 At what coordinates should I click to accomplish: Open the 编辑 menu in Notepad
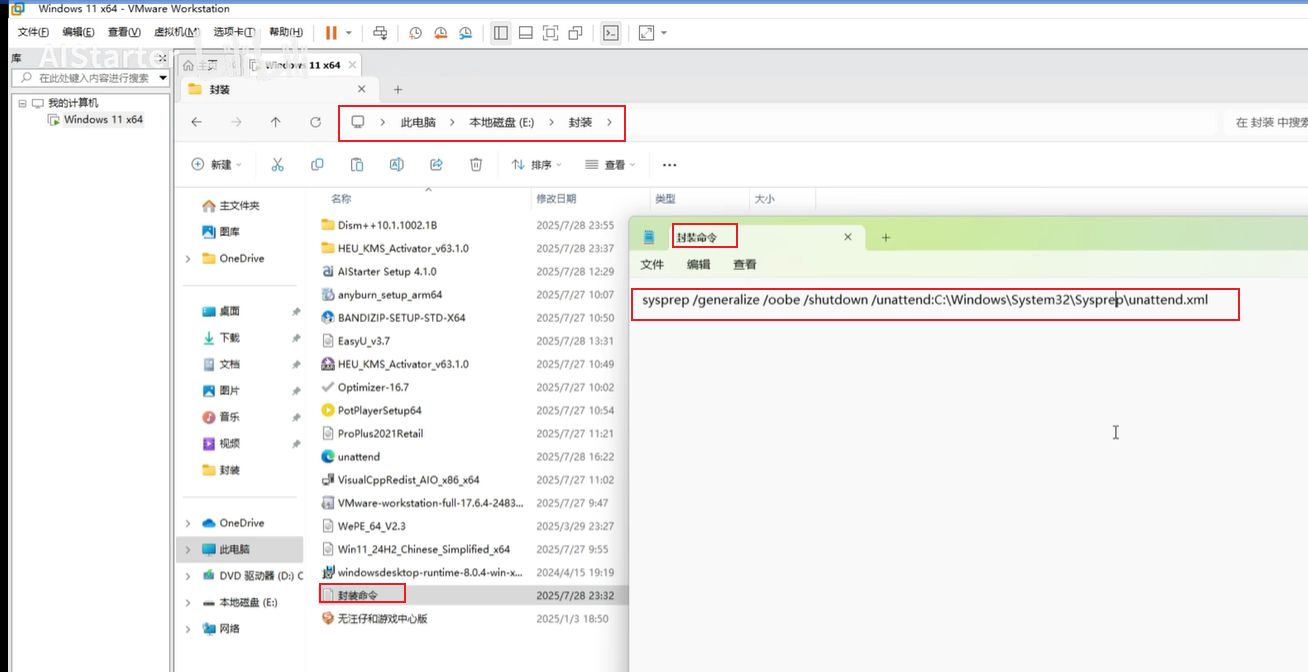[x=698, y=265]
